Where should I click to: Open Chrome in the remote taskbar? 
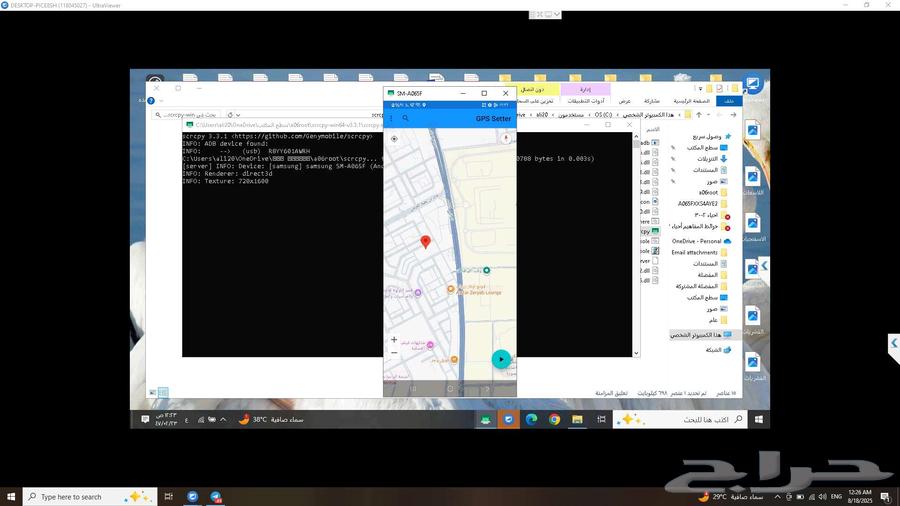tap(554, 419)
